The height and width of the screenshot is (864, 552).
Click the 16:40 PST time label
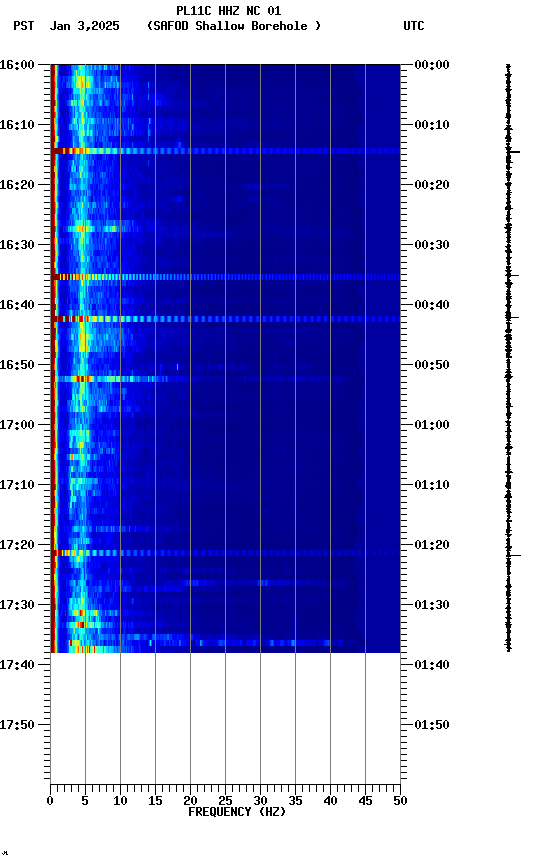point(17,305)
